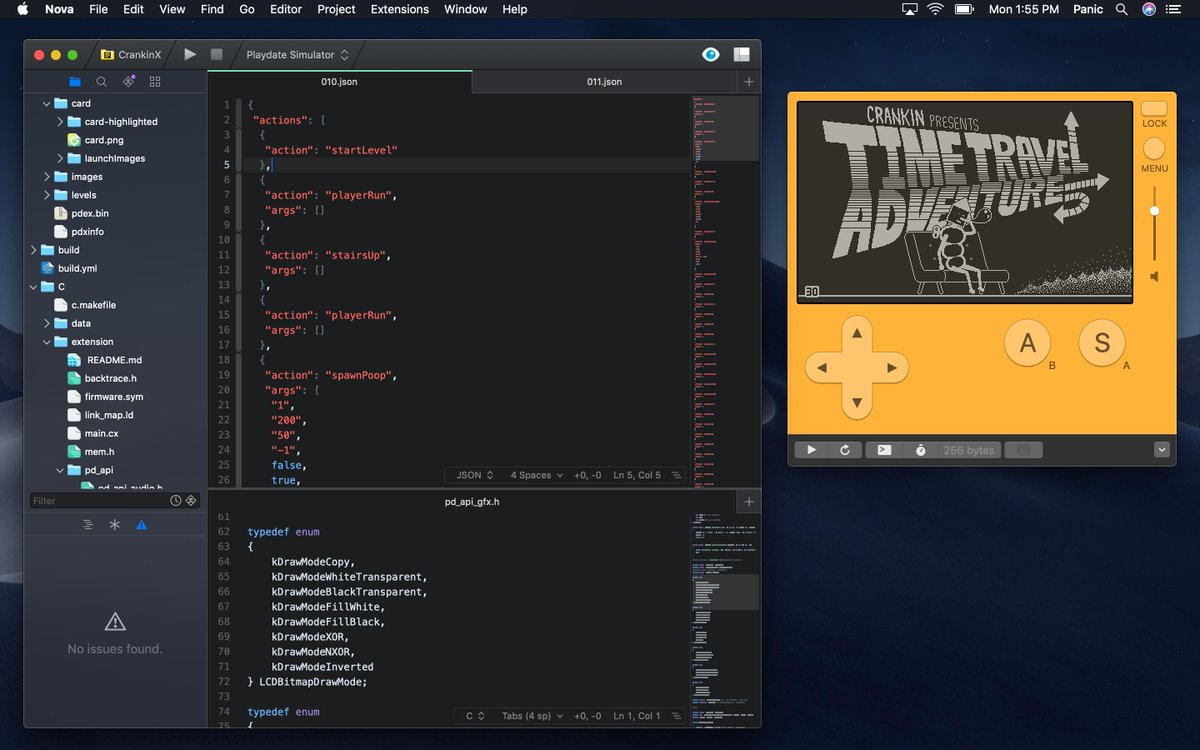The width and height of the screenshot is (1200, 750).
Task: Resume the simulator with its play button
Action: [811, 450]
